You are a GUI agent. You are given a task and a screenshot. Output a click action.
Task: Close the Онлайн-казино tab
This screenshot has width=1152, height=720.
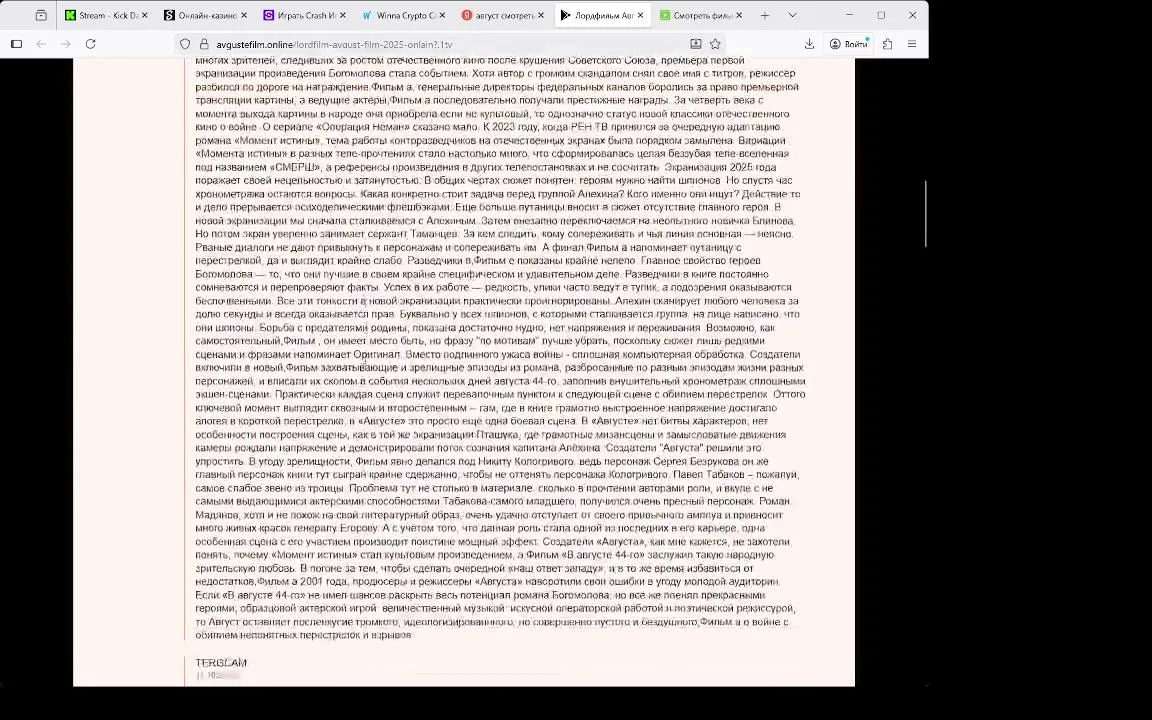pyautogui.click(x=244, y=15)
